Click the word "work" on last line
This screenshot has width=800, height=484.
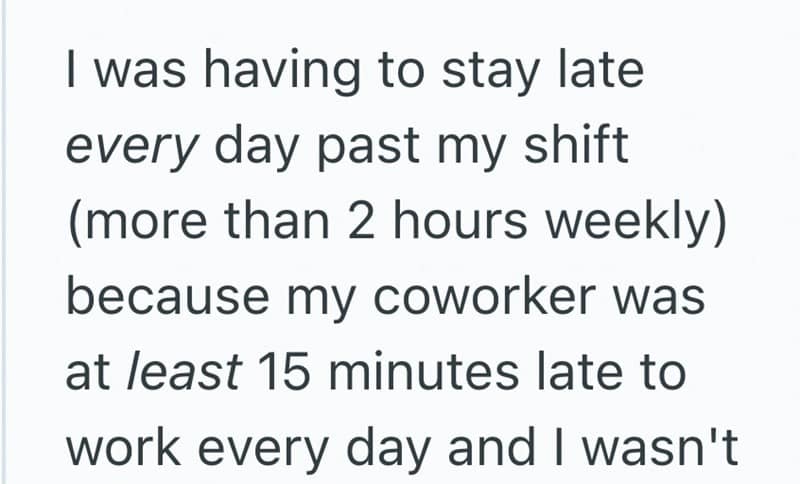pos(127,447)
